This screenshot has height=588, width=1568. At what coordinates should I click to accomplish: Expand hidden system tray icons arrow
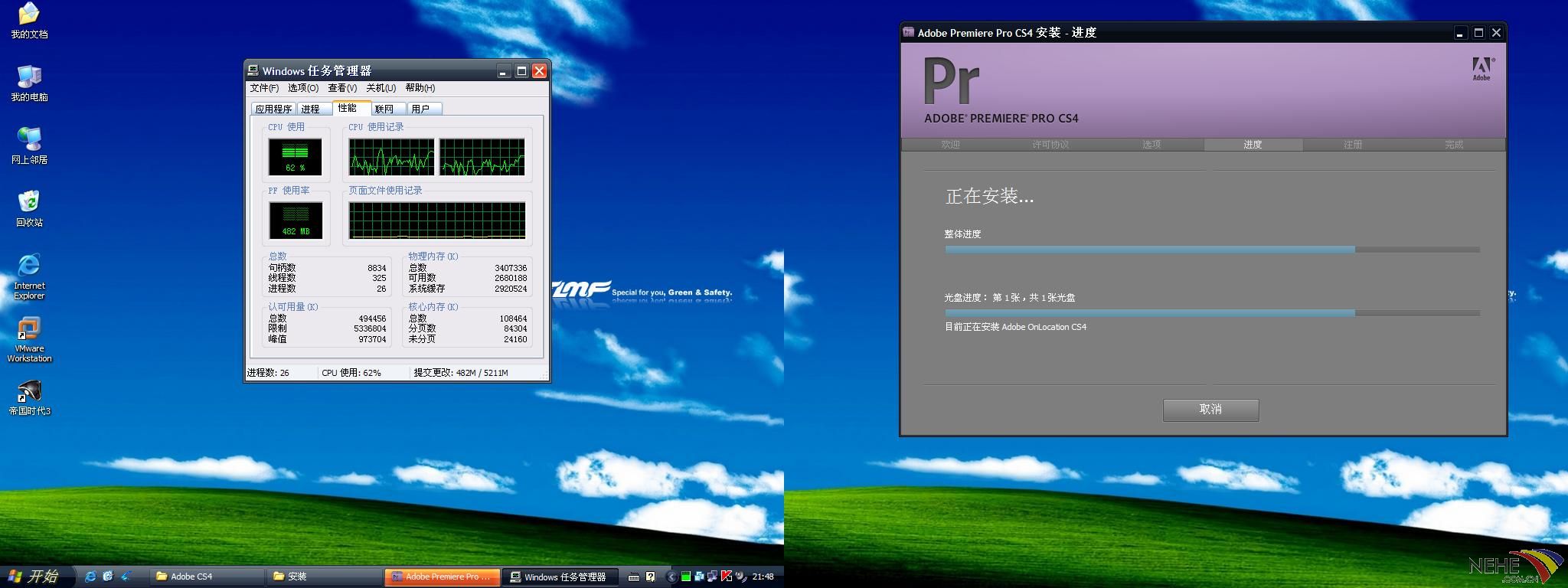pyautogui.click(x=671, y=577)
